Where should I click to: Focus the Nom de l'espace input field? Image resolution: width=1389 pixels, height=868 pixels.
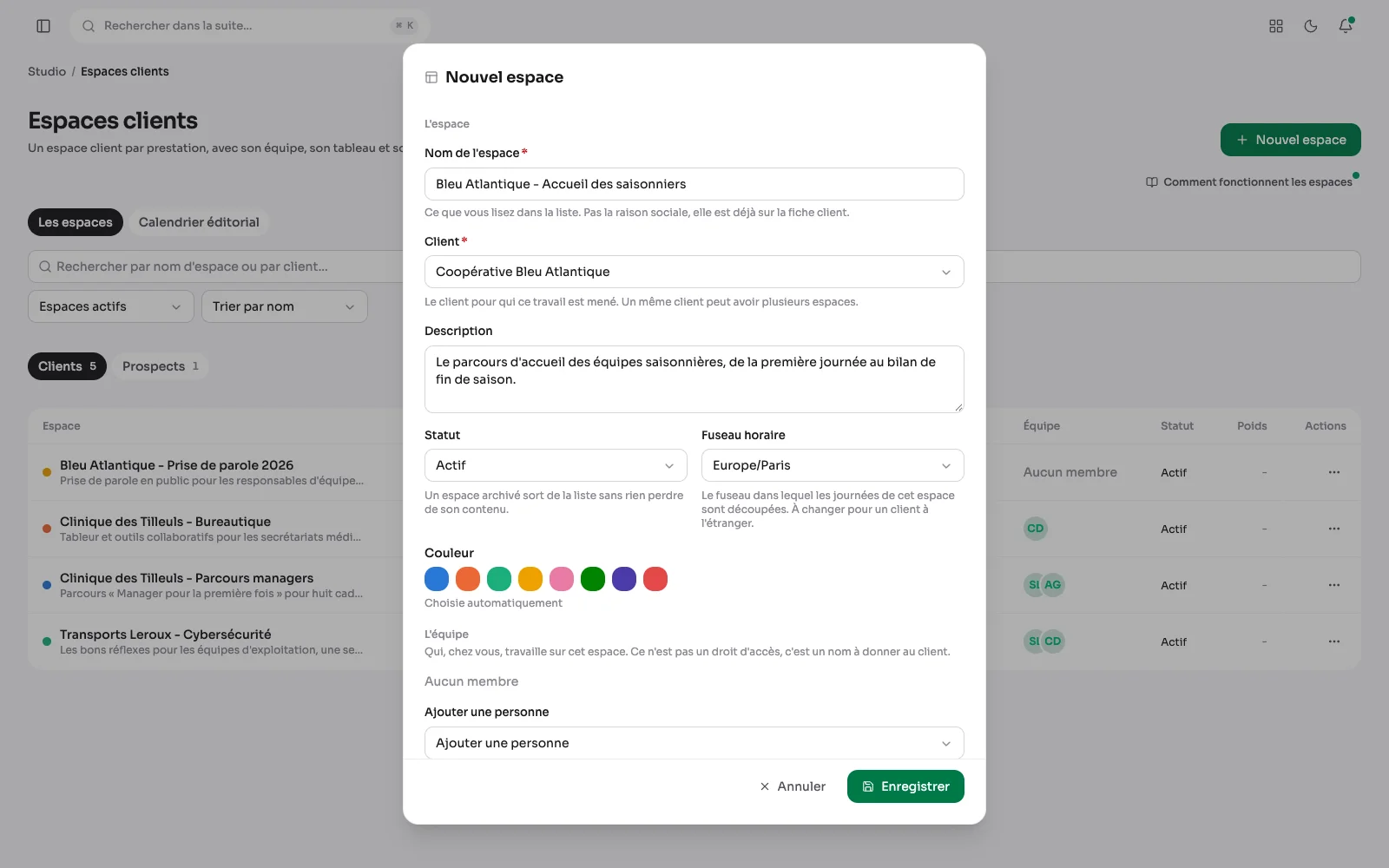point(694,184)
